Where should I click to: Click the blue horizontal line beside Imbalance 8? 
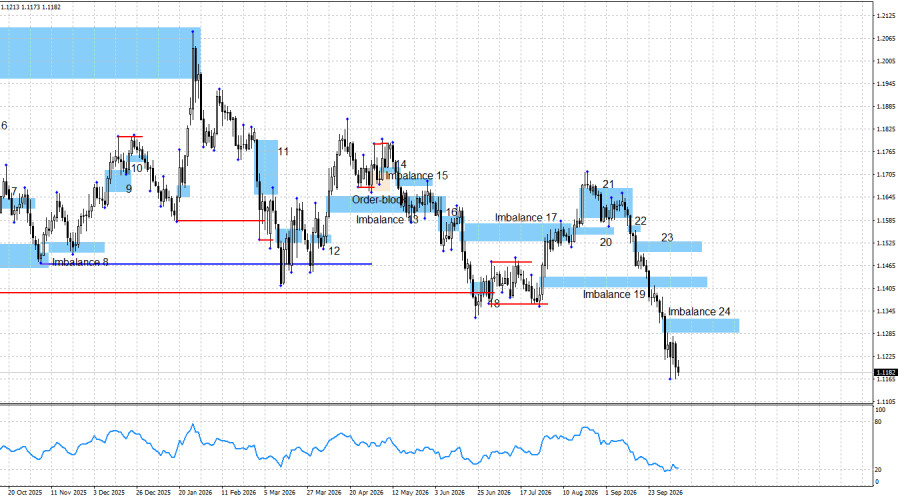207,264
